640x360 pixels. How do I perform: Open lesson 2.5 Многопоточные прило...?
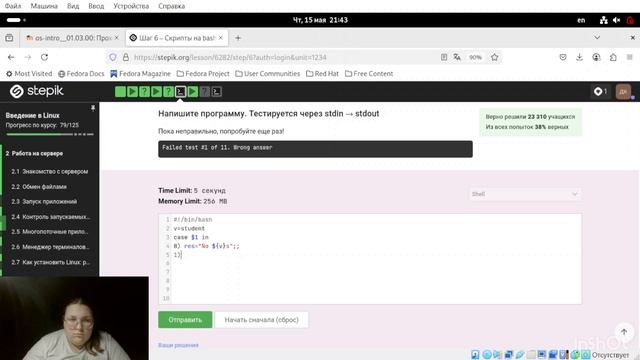click(49, 232)
